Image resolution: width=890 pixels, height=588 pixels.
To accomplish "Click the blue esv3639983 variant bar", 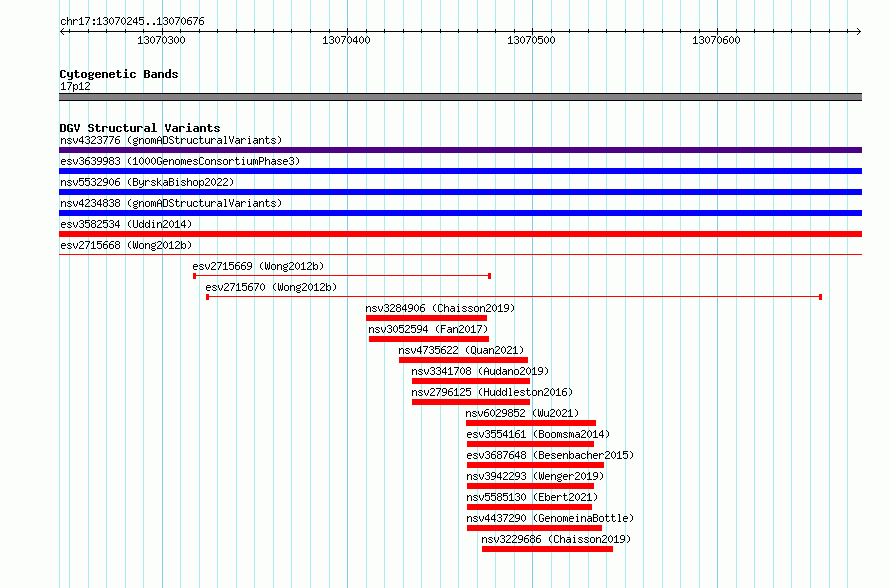I will point(460,171).
